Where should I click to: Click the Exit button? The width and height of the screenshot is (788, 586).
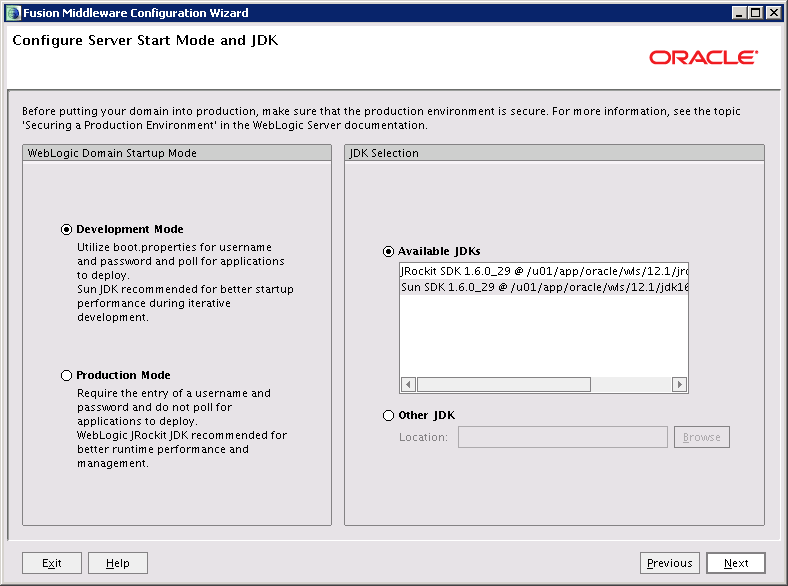click(x=52, y=563)
